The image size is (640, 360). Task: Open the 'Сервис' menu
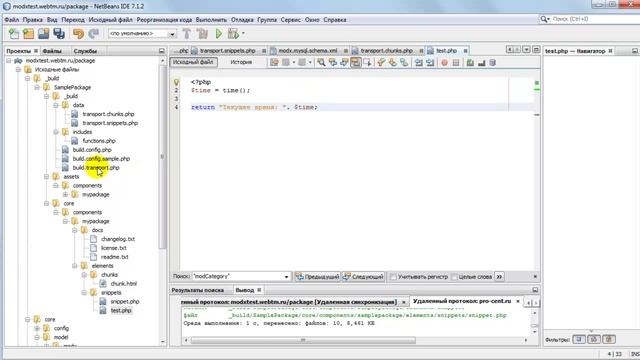291,20
